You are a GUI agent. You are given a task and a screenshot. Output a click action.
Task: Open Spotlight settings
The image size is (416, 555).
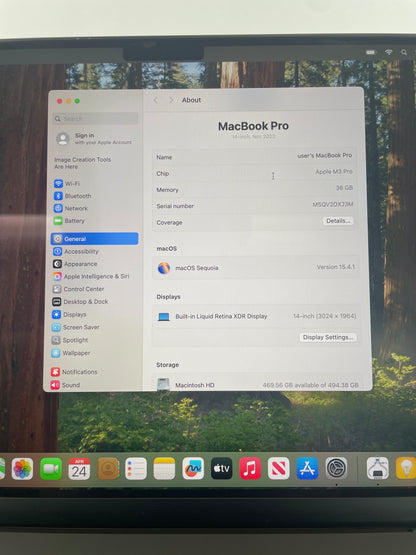70,340
